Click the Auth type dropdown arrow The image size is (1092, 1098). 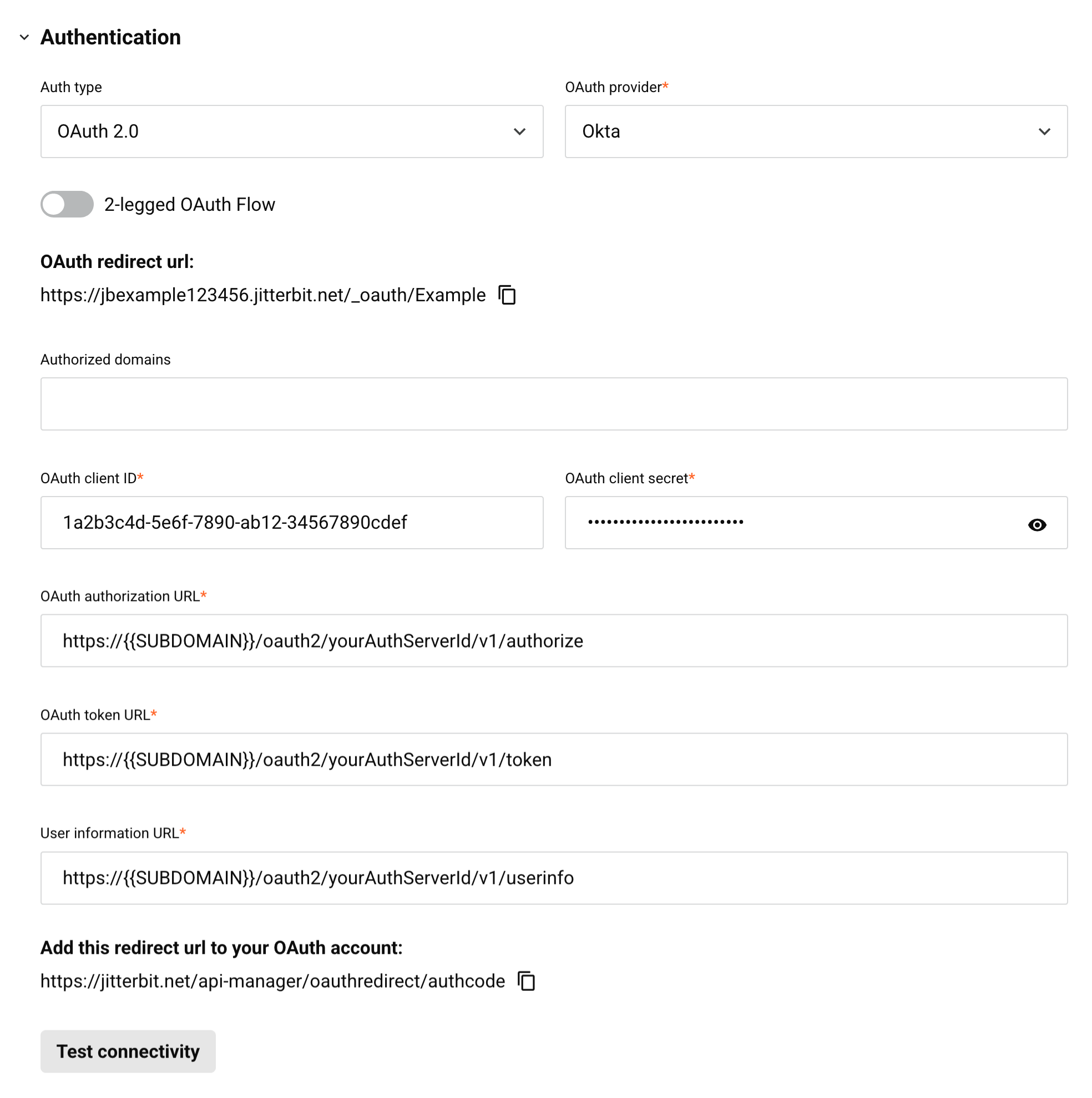click(x=519, y=131)
